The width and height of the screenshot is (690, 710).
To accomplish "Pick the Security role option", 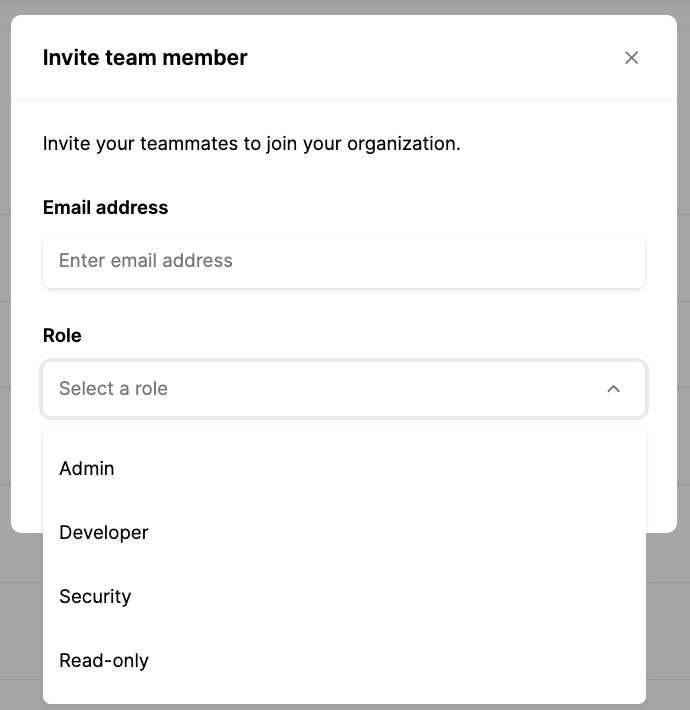I will pyautogui.click(x=344, y=596).
